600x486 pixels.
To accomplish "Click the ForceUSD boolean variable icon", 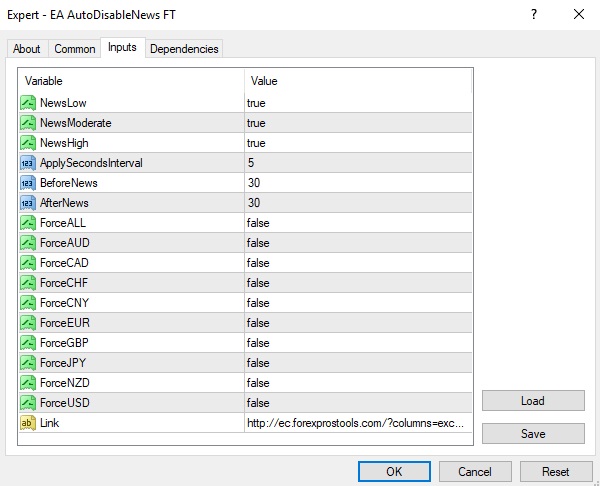I will coord(28,403).
